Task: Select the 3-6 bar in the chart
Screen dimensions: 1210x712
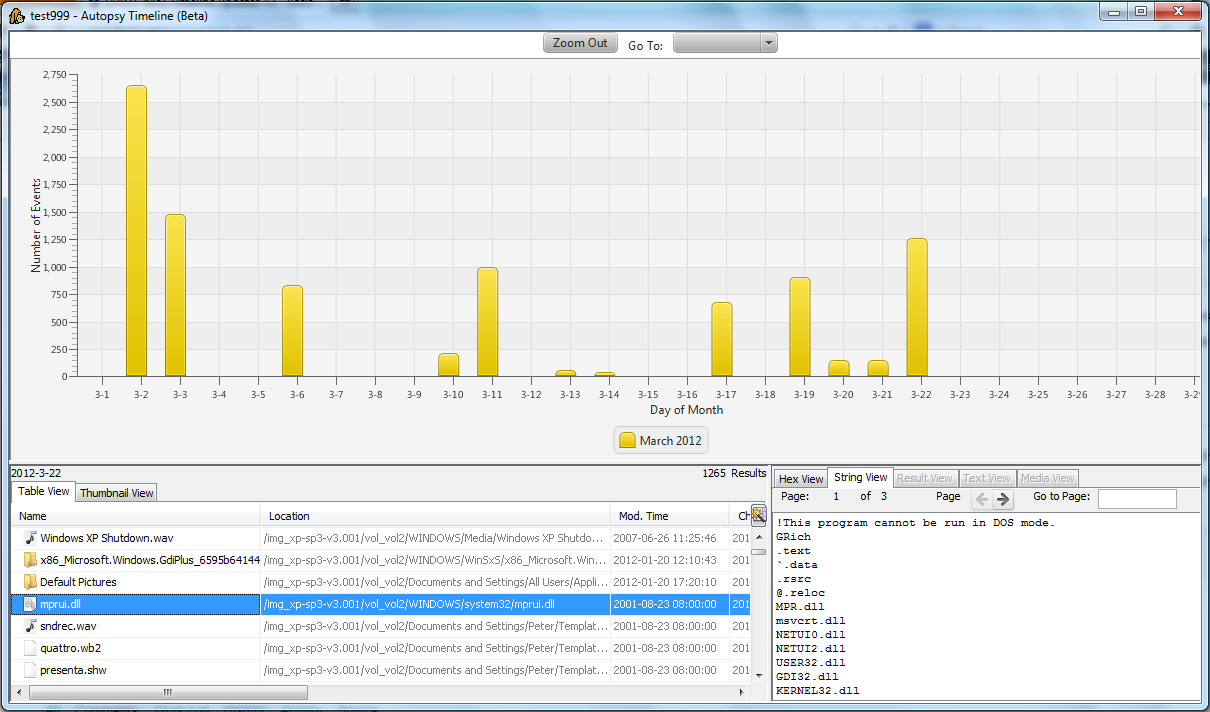Action: 293,331
